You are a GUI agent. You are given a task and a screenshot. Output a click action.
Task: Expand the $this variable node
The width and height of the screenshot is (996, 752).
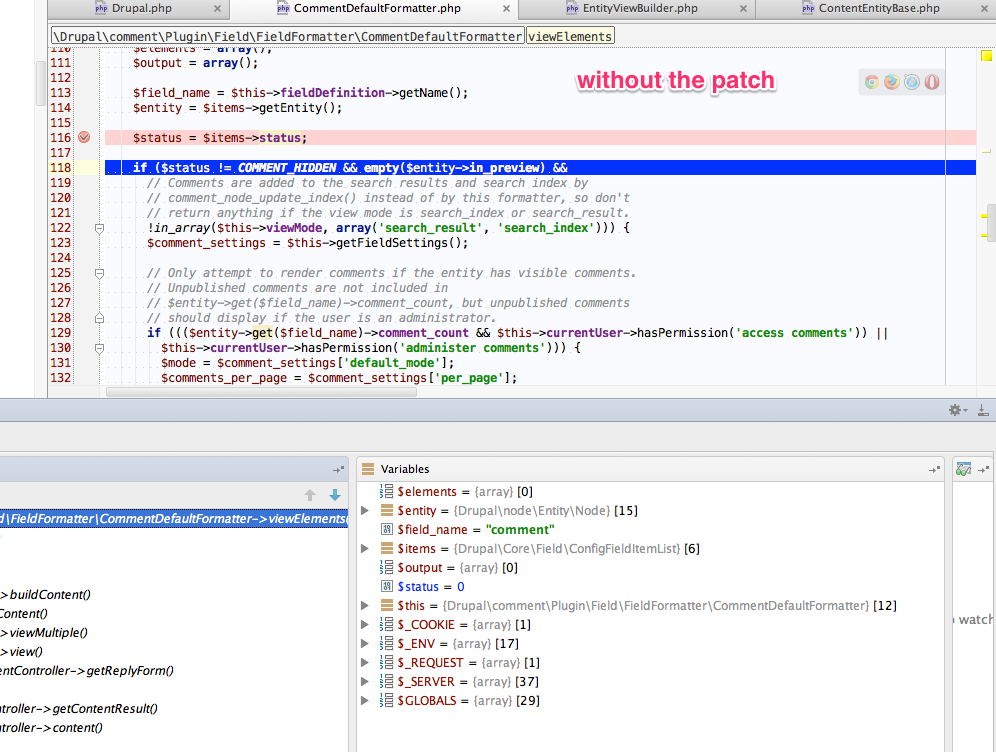[365, 606]
